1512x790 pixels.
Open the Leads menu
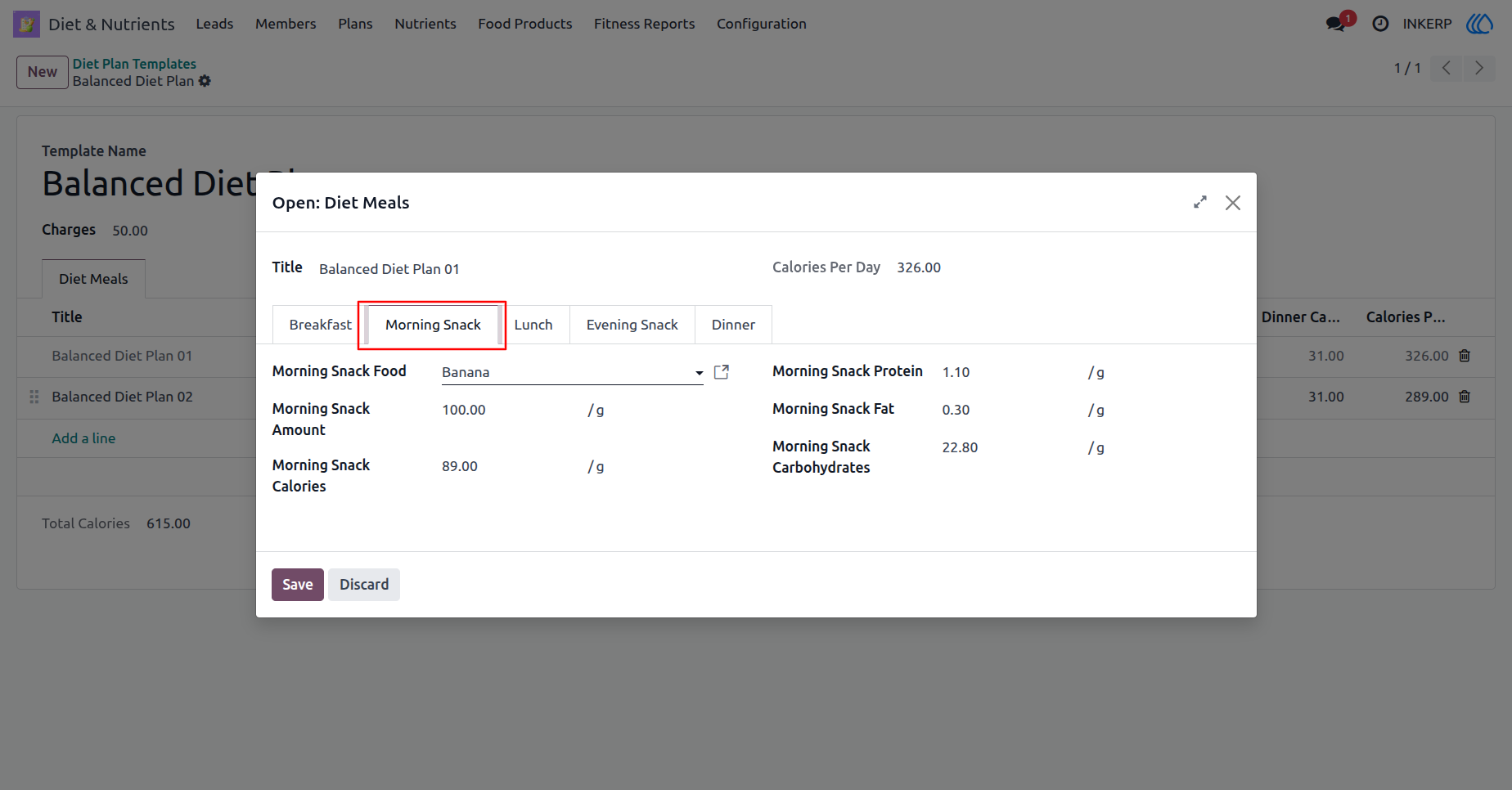(214, 24)
